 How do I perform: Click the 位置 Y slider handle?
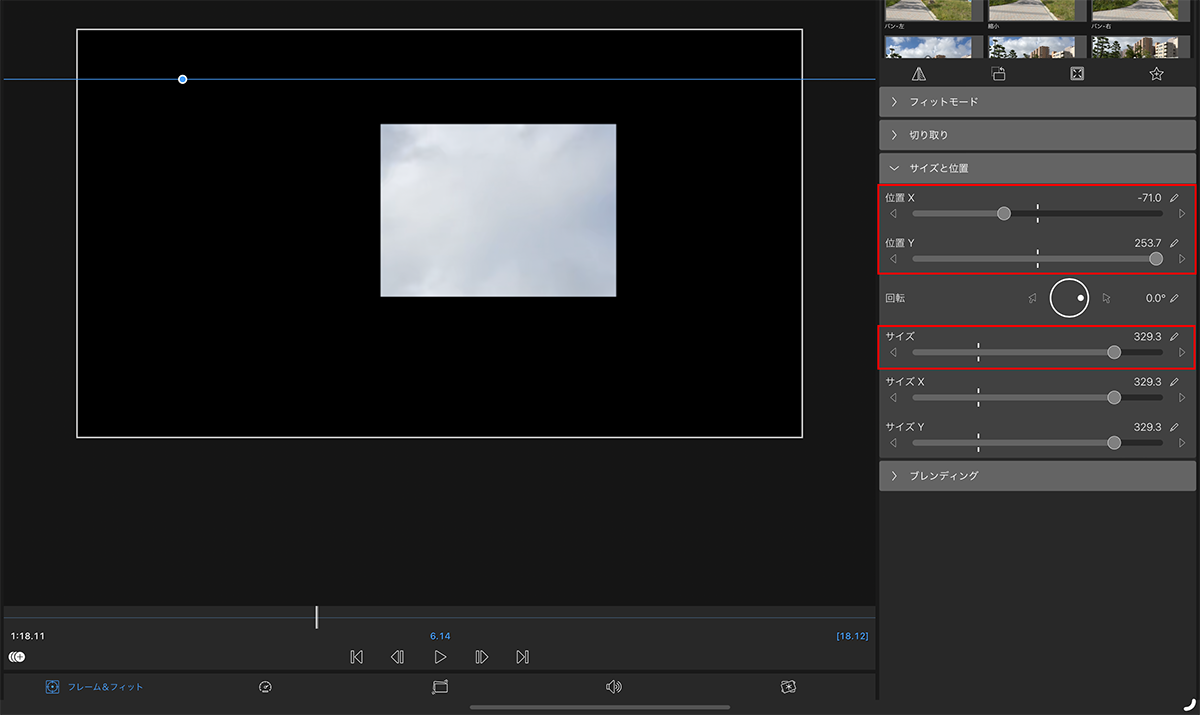(x=1156, y=259)
